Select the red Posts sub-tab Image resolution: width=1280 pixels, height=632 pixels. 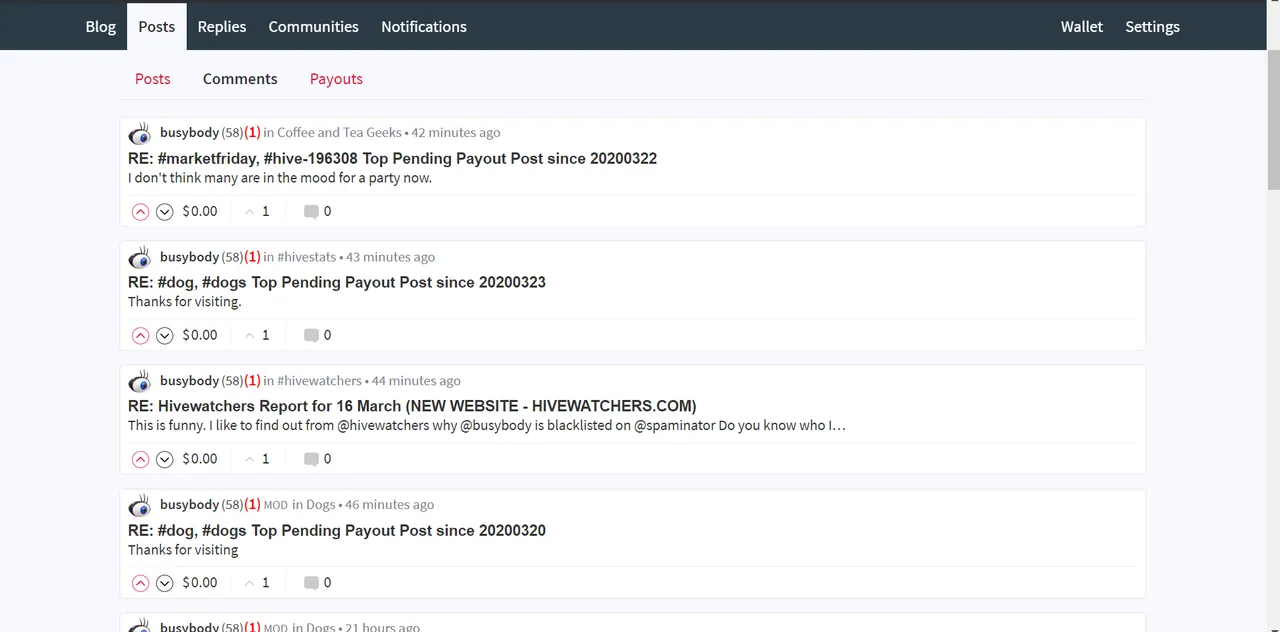pyautogui.click(x=153, y=79)
